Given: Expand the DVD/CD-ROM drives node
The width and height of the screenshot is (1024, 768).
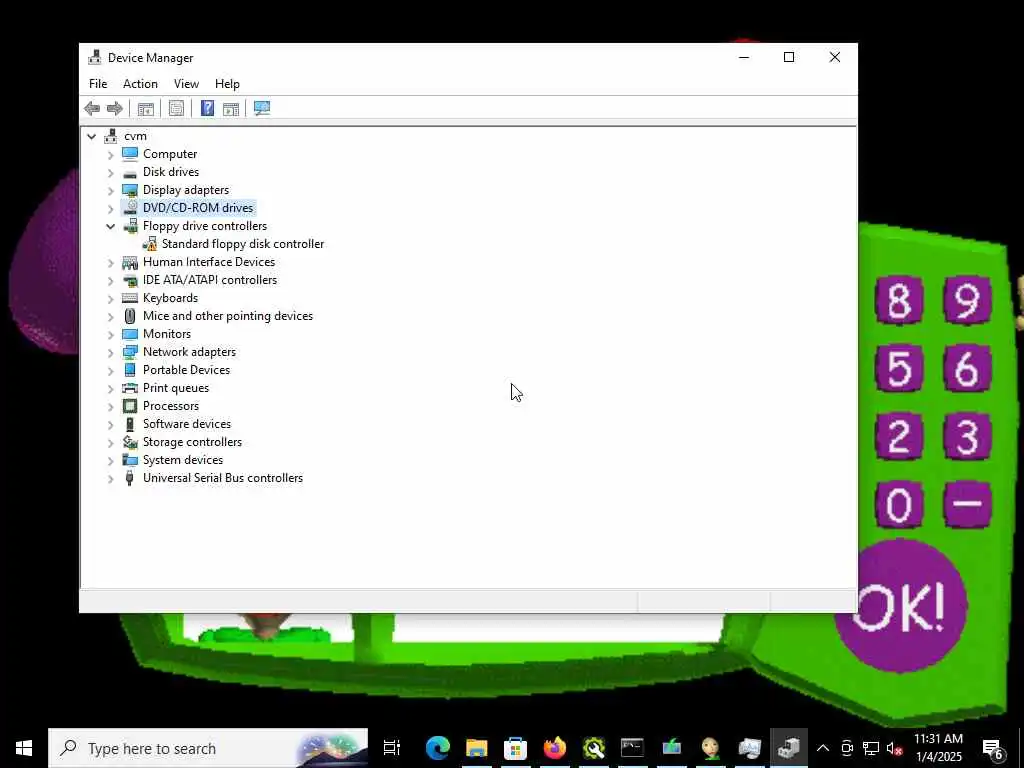Looking at the screenshot, I should click(x=110, y=208).
